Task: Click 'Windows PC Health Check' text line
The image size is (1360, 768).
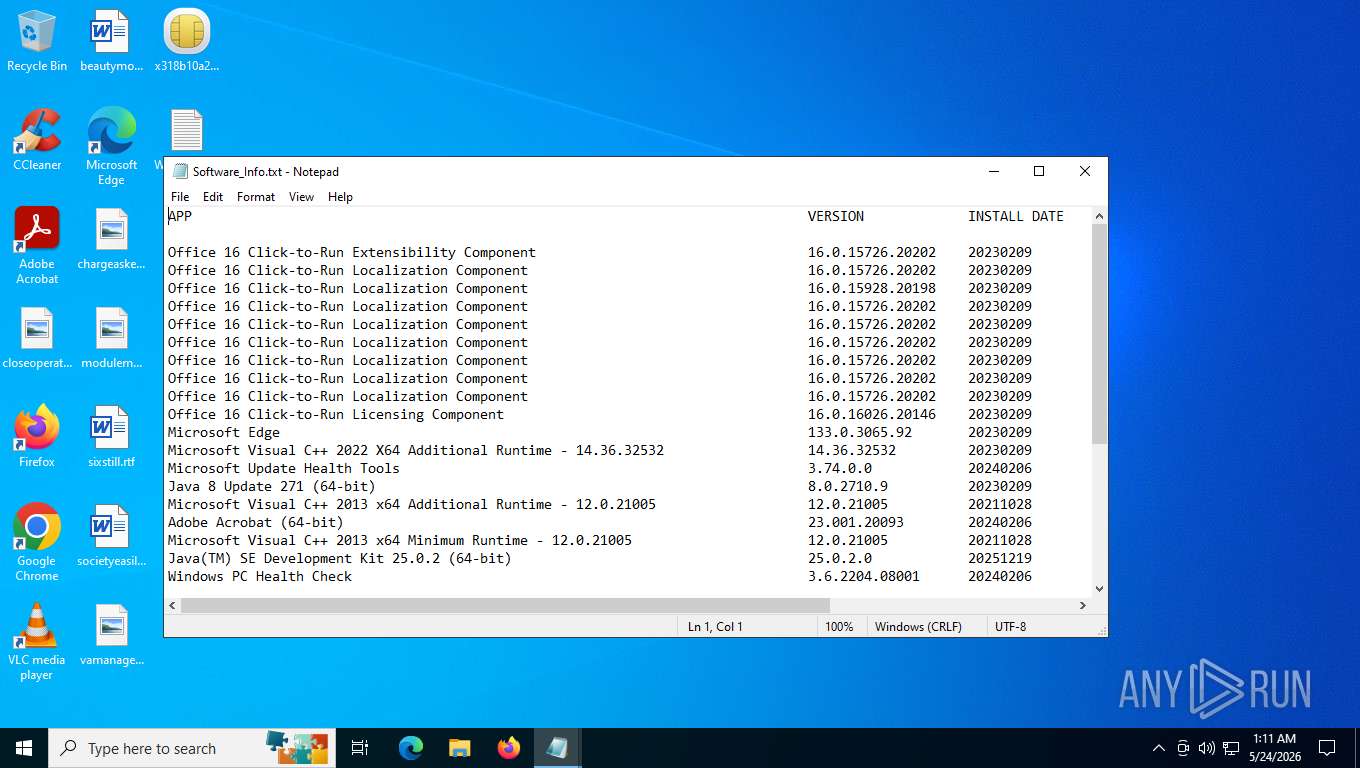Action: (x=260, y=576)
